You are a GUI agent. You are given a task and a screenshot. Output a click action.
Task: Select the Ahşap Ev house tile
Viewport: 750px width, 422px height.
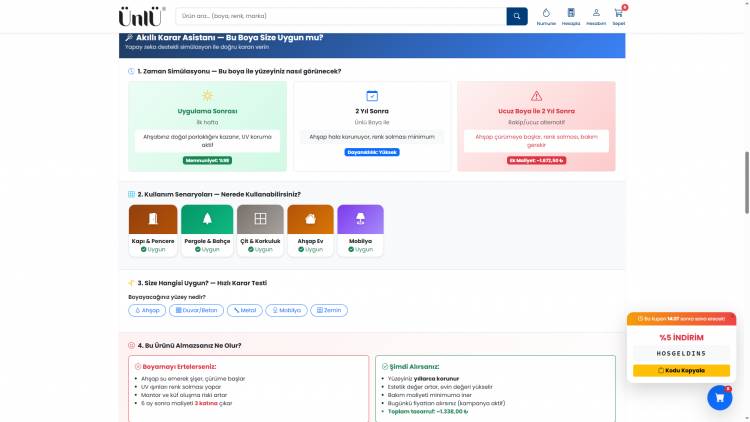point(310,230)
